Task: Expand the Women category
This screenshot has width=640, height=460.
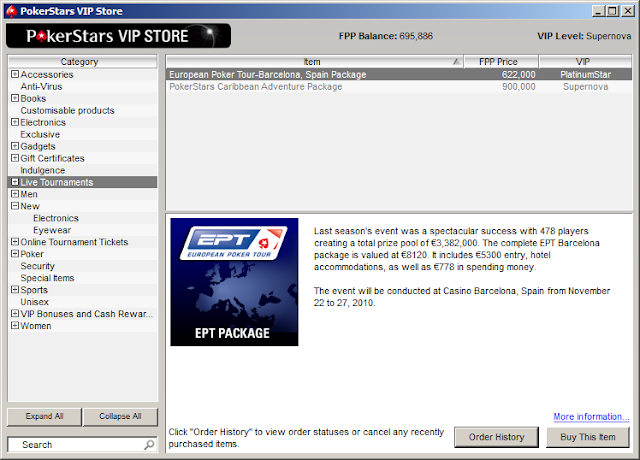Action: (x=15, y=325)
